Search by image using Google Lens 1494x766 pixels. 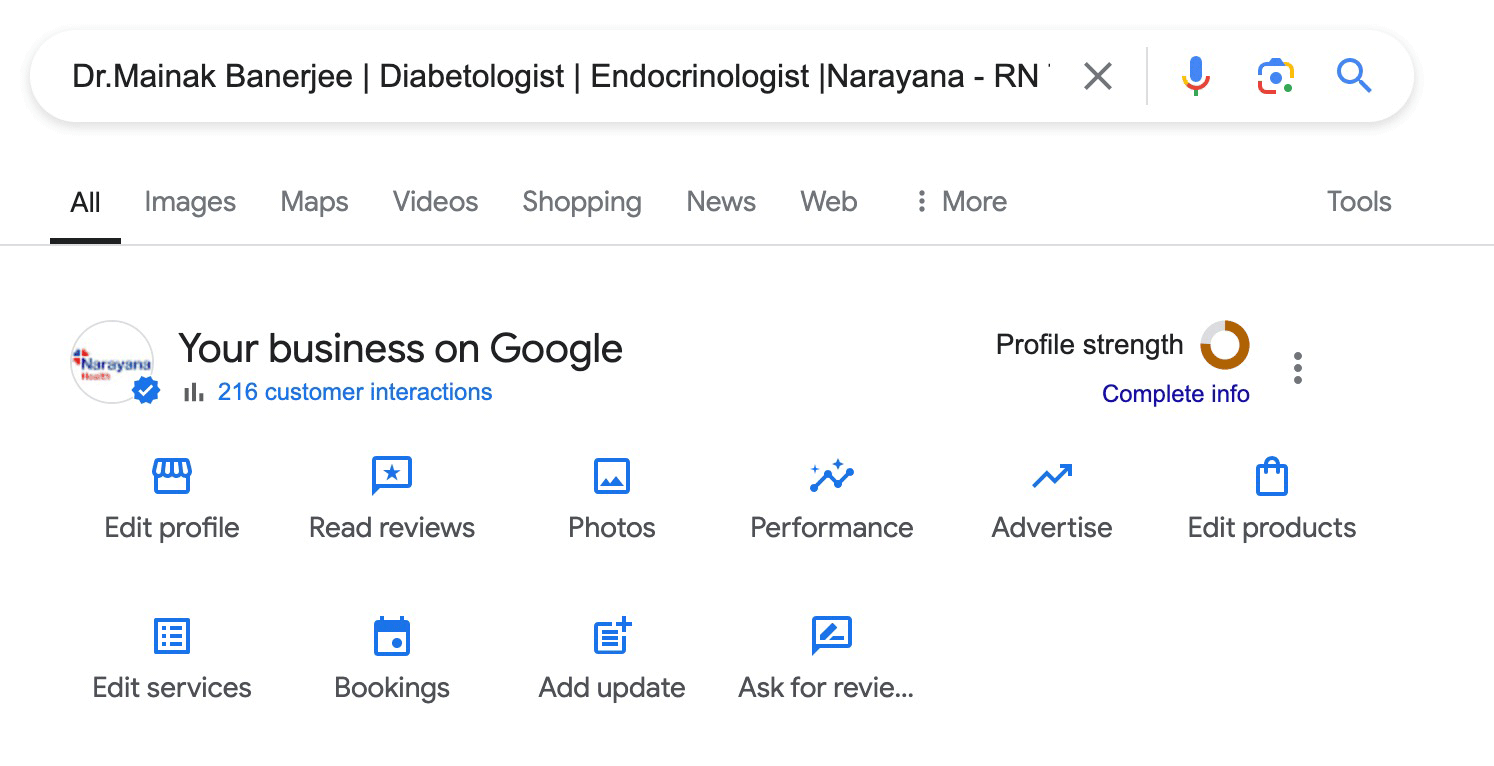point(1274,75)
